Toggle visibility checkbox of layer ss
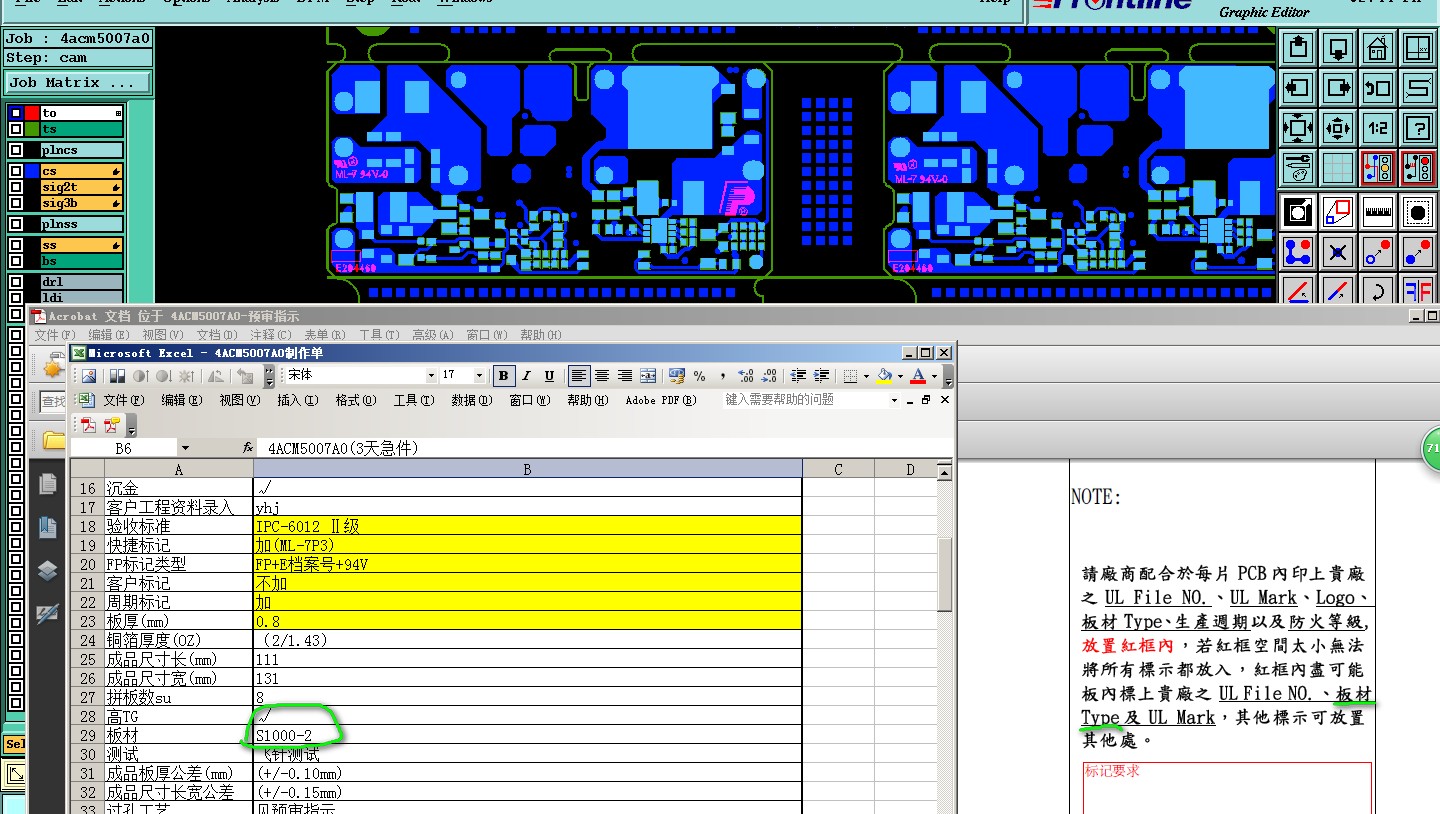Image resolution: width=1440 pixels, height=814 pixels. click(x=15, y=245)
